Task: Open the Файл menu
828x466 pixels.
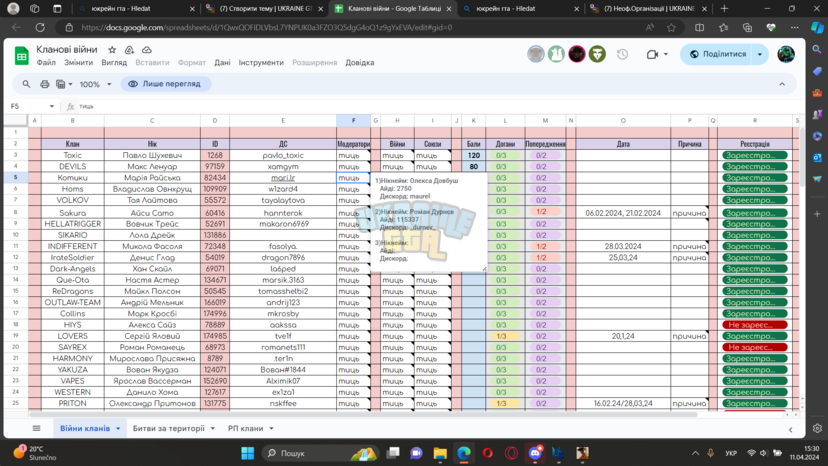Action: point(46,62)
